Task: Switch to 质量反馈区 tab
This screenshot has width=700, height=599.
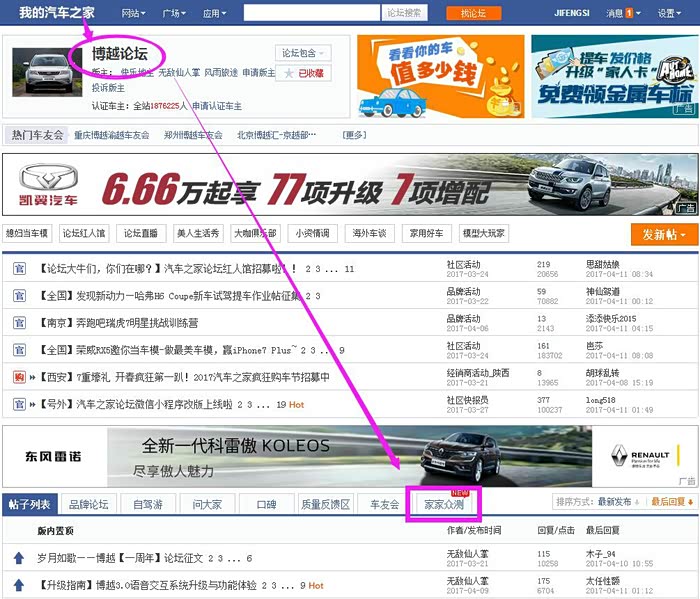Action: [326, 504]
